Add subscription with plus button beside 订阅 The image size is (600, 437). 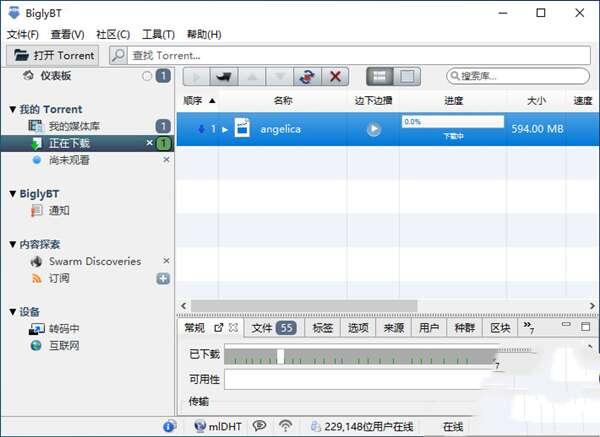163,278
